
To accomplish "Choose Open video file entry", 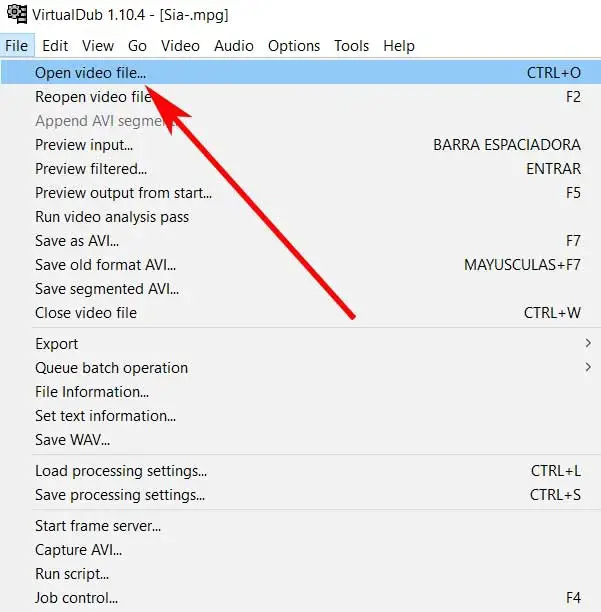I will (x=90, y=73).
